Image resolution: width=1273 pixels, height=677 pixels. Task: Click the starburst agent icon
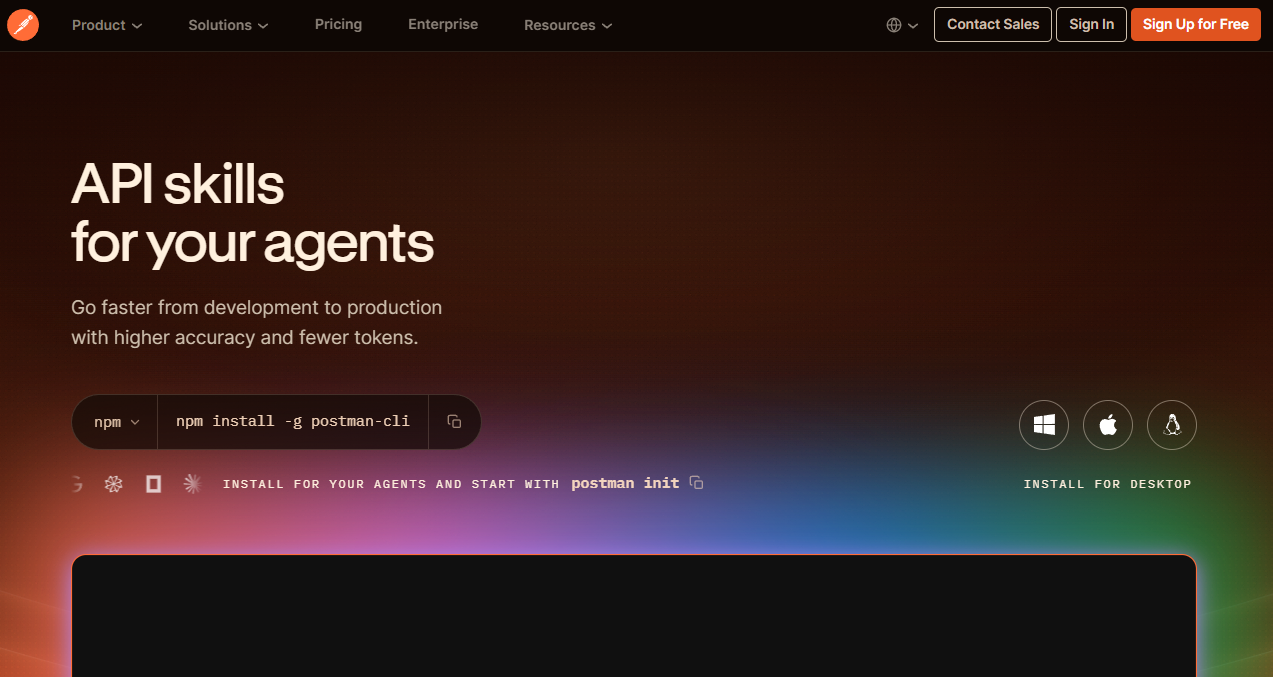pyautogui.click(x=193, y=484)
